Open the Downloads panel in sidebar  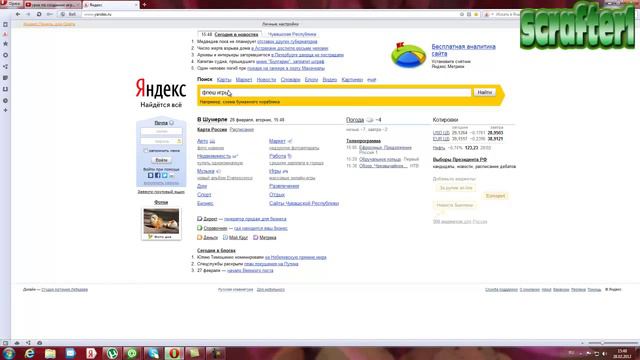coord(5,89)
